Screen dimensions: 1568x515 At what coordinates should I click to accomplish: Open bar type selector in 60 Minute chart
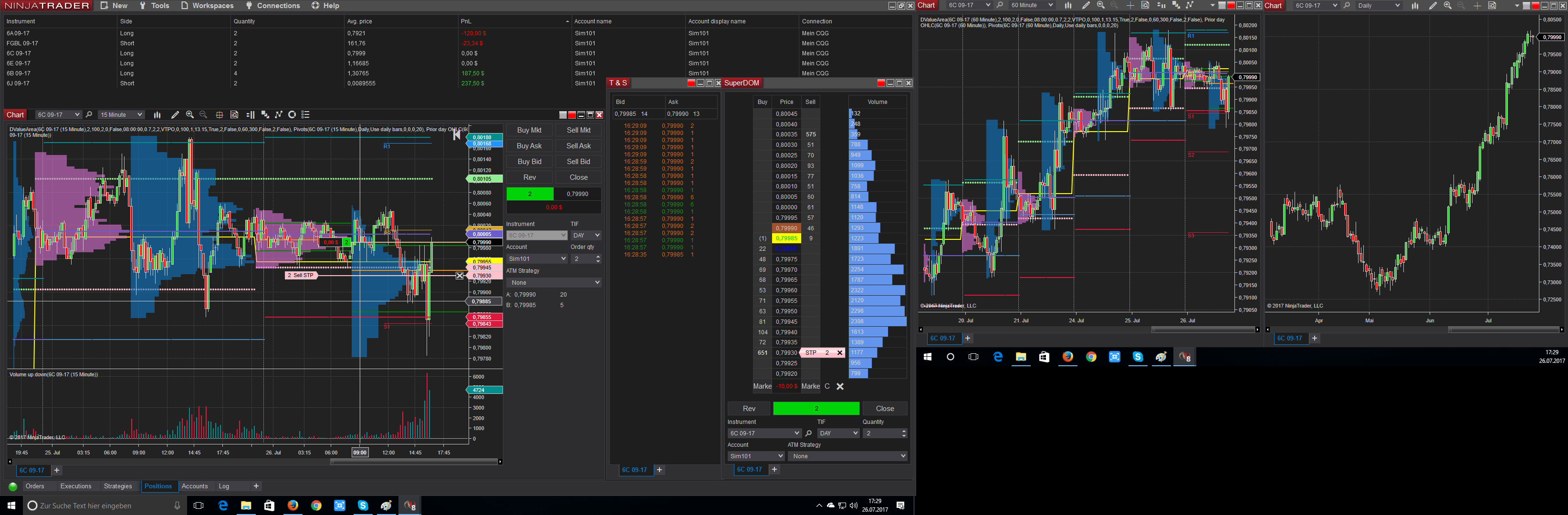click(x=1067, y=5)
